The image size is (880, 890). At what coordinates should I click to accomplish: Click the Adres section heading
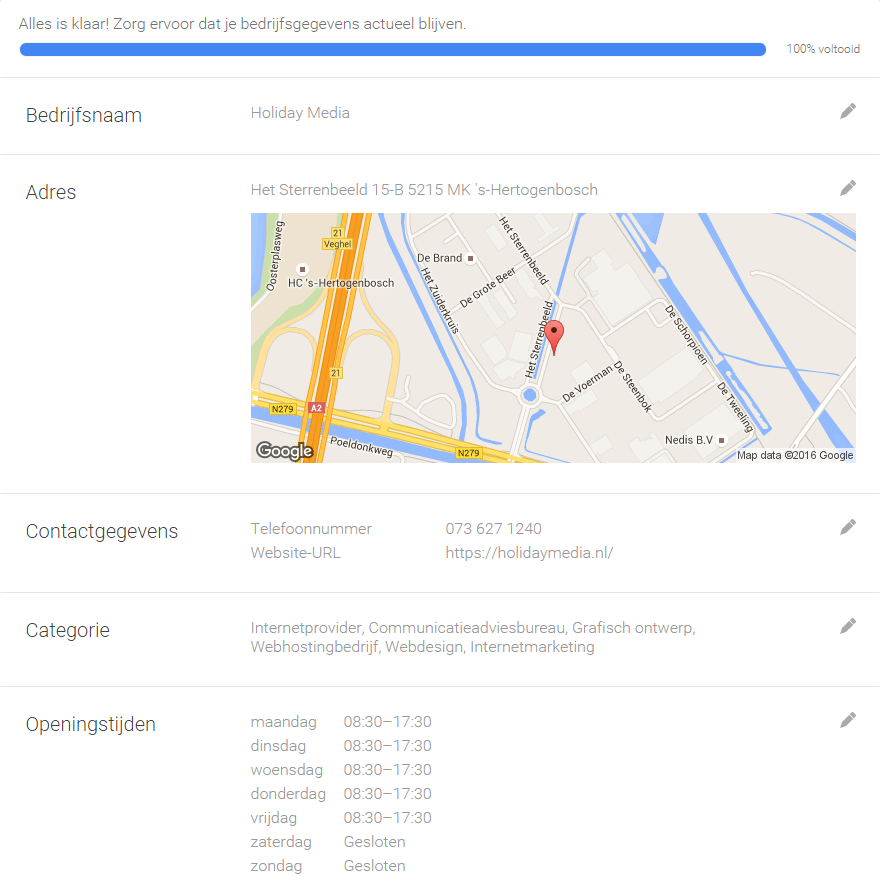pyautogui.click(x=51, y=192)
